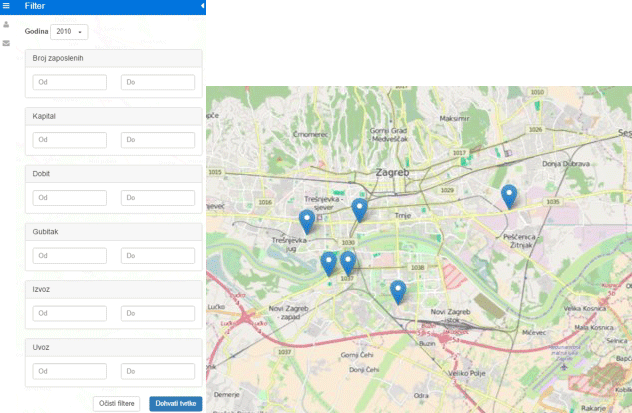Click the Maksimir label on map
This screenshot has width=632, height=413.
(x=454, y=118)
